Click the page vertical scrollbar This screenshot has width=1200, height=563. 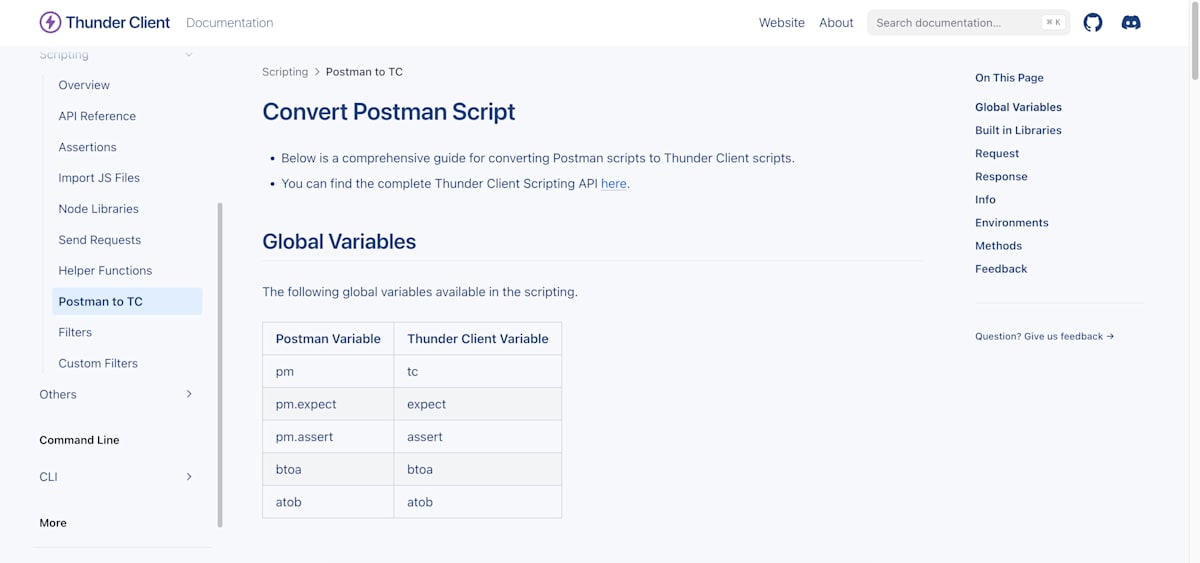click(x=1194, y=40)
